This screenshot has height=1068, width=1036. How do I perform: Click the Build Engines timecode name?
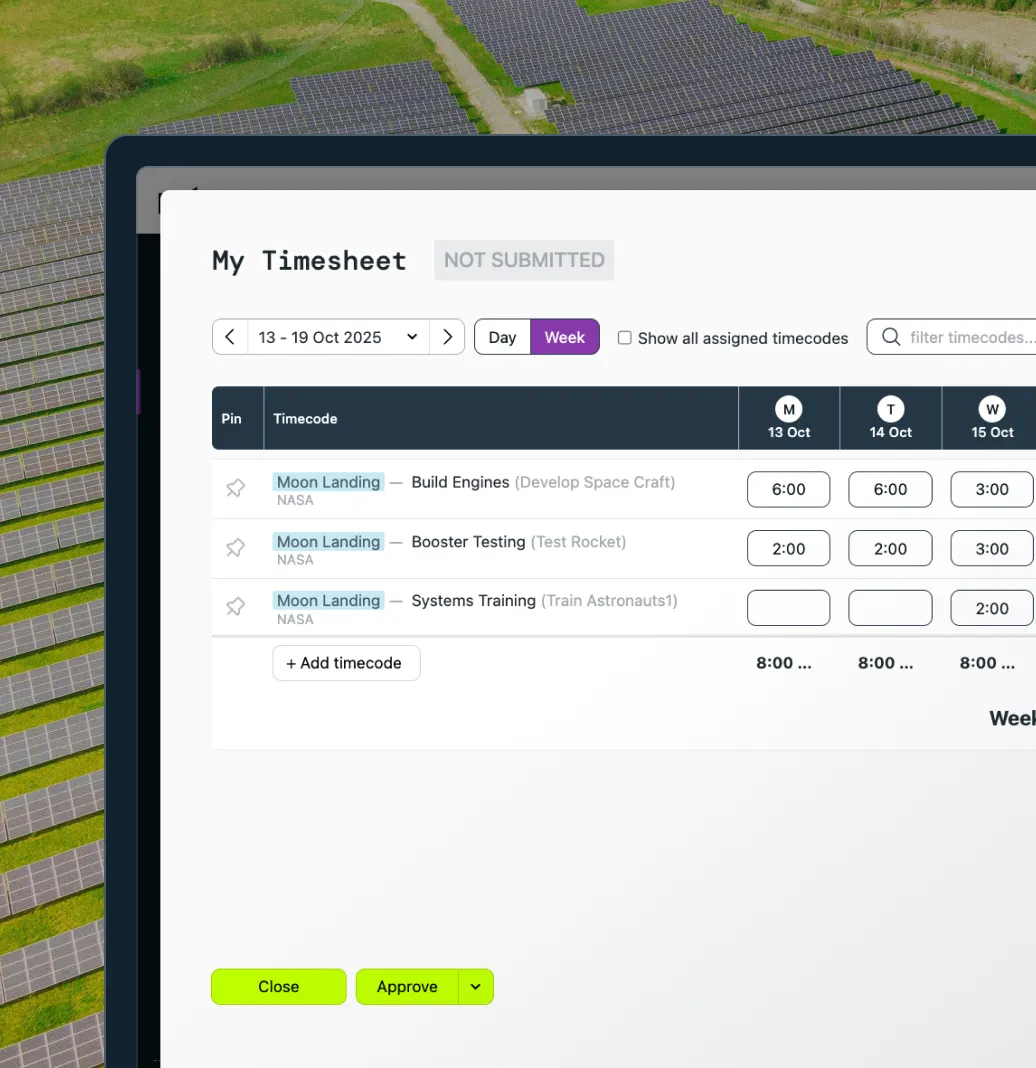point(460,482)
